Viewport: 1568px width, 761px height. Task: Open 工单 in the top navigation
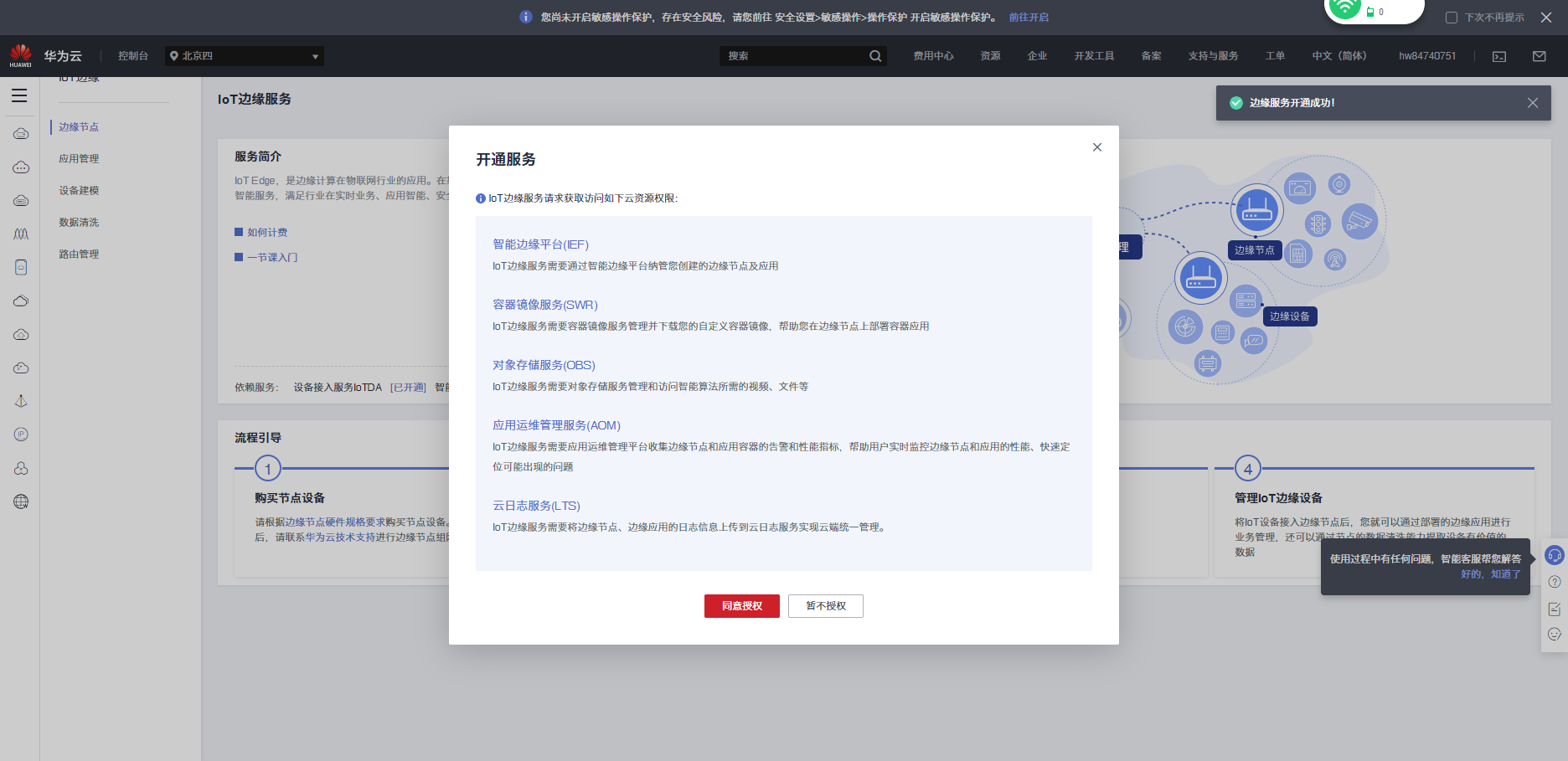point(1275,56)
